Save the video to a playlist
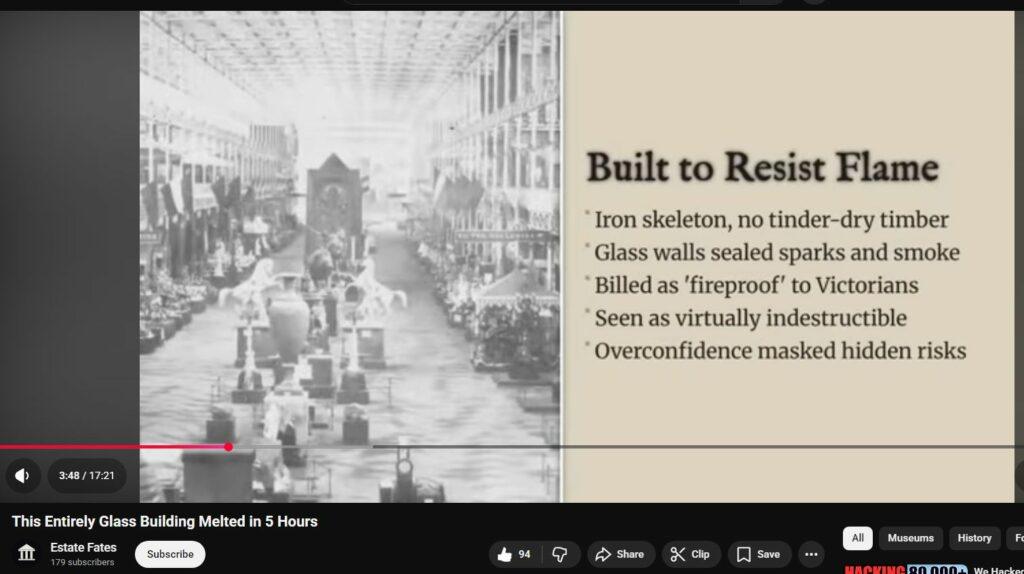The image size is (1024, 574). (x=758, y=554)
